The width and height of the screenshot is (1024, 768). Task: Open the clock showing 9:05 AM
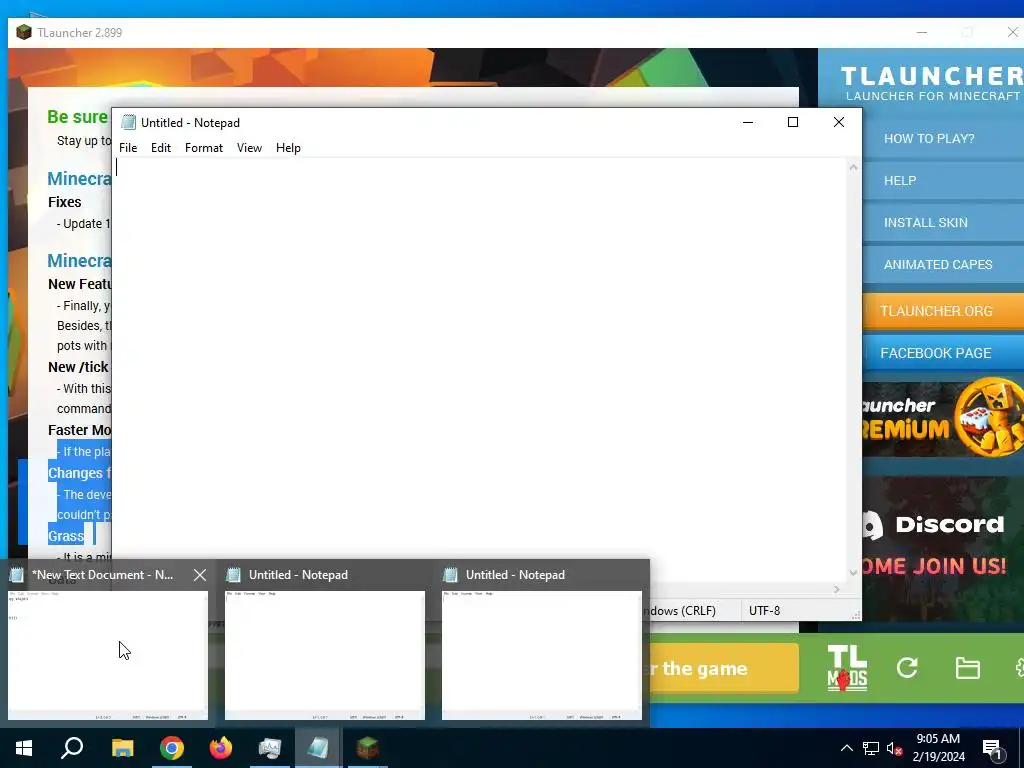tap(938, 748)
